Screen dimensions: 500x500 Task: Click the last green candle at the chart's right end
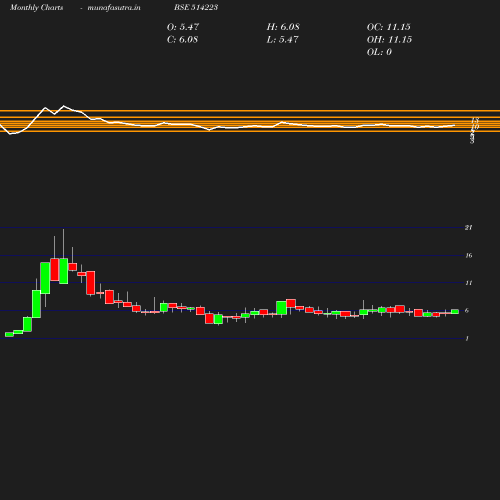tap(455, 311)
